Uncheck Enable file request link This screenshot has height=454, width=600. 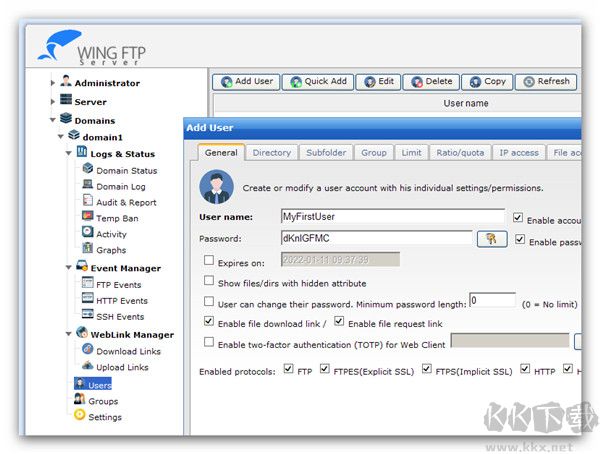[x=339, y=321]
